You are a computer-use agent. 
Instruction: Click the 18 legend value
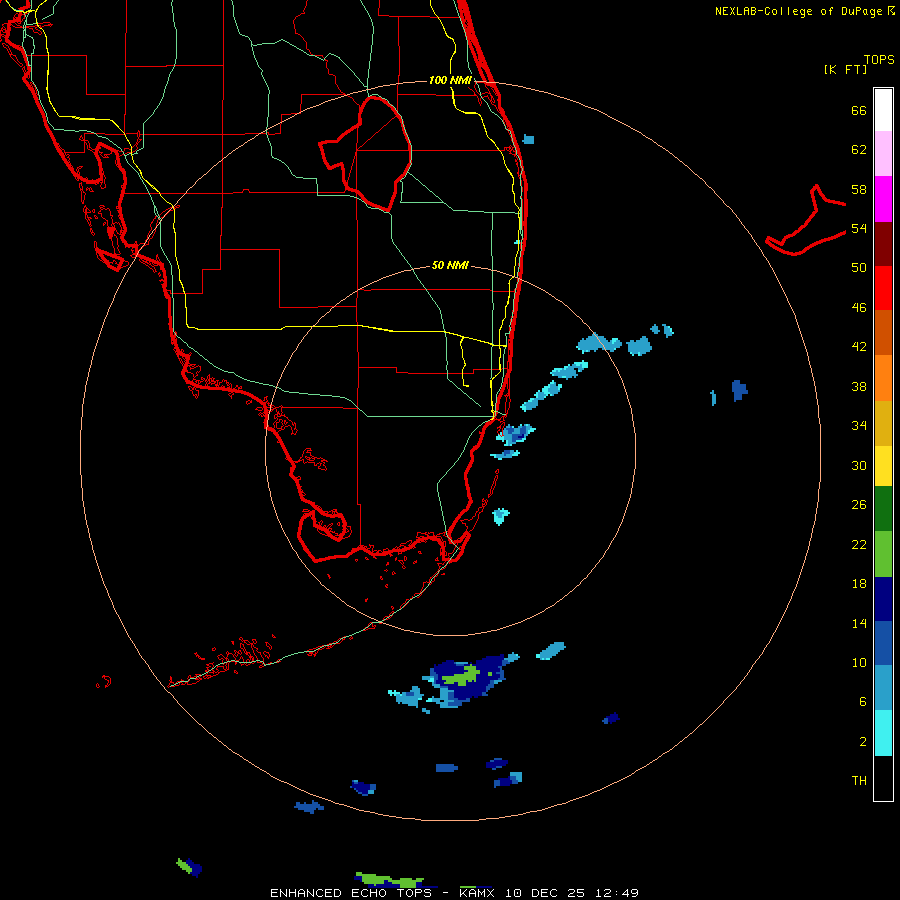859,584
